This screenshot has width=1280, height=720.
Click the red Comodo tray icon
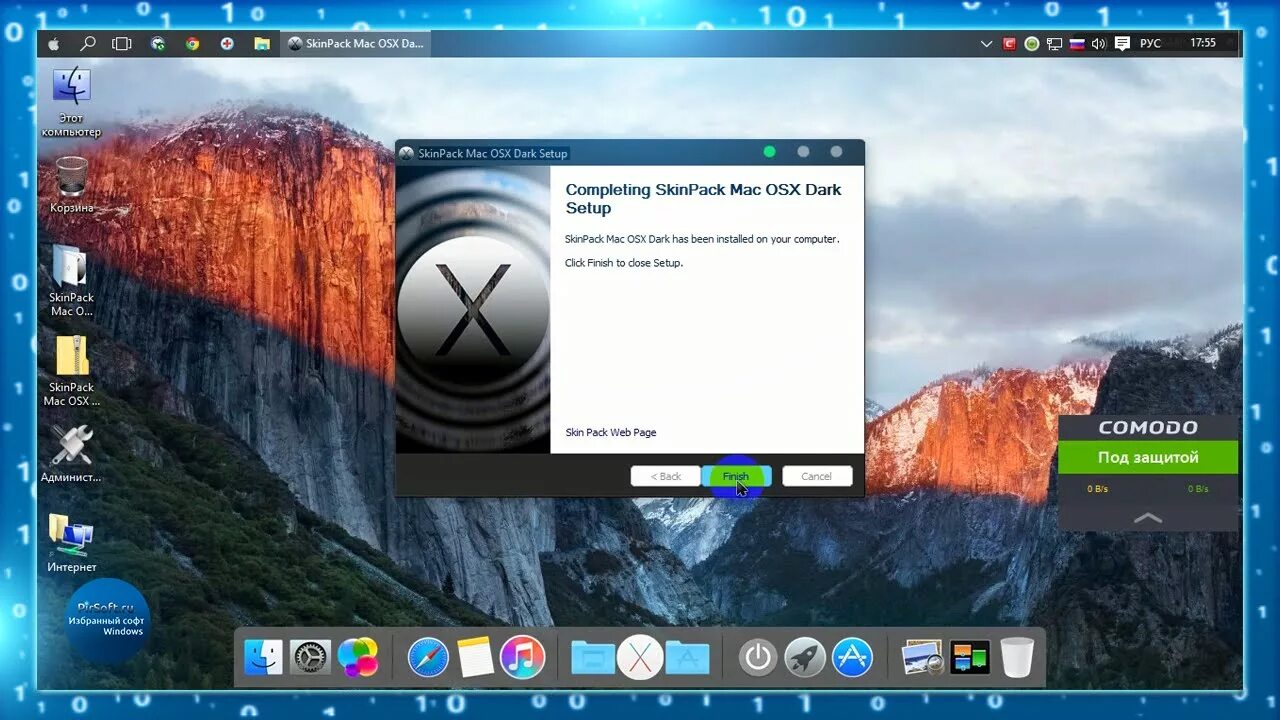tap(1010, 44)
